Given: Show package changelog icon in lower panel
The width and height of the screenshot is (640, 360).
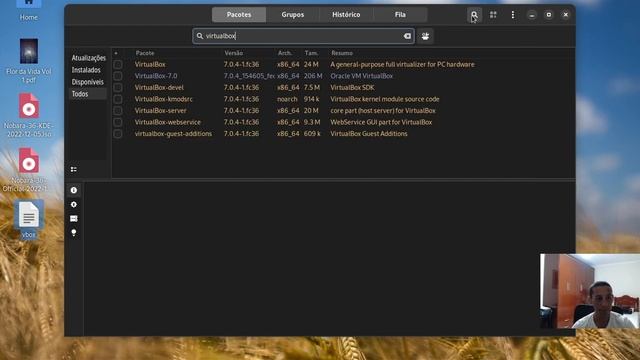Looking at the screenshot, I should [73, 233].
